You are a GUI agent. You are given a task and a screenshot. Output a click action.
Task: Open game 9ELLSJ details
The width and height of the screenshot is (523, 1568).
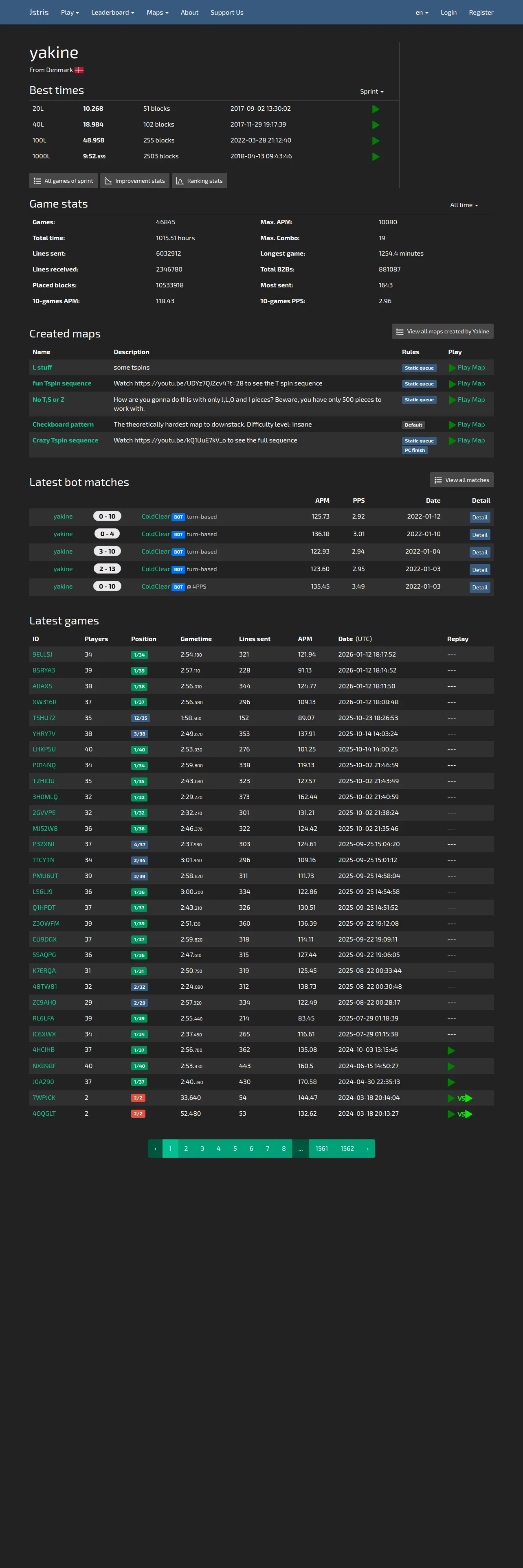43,655
